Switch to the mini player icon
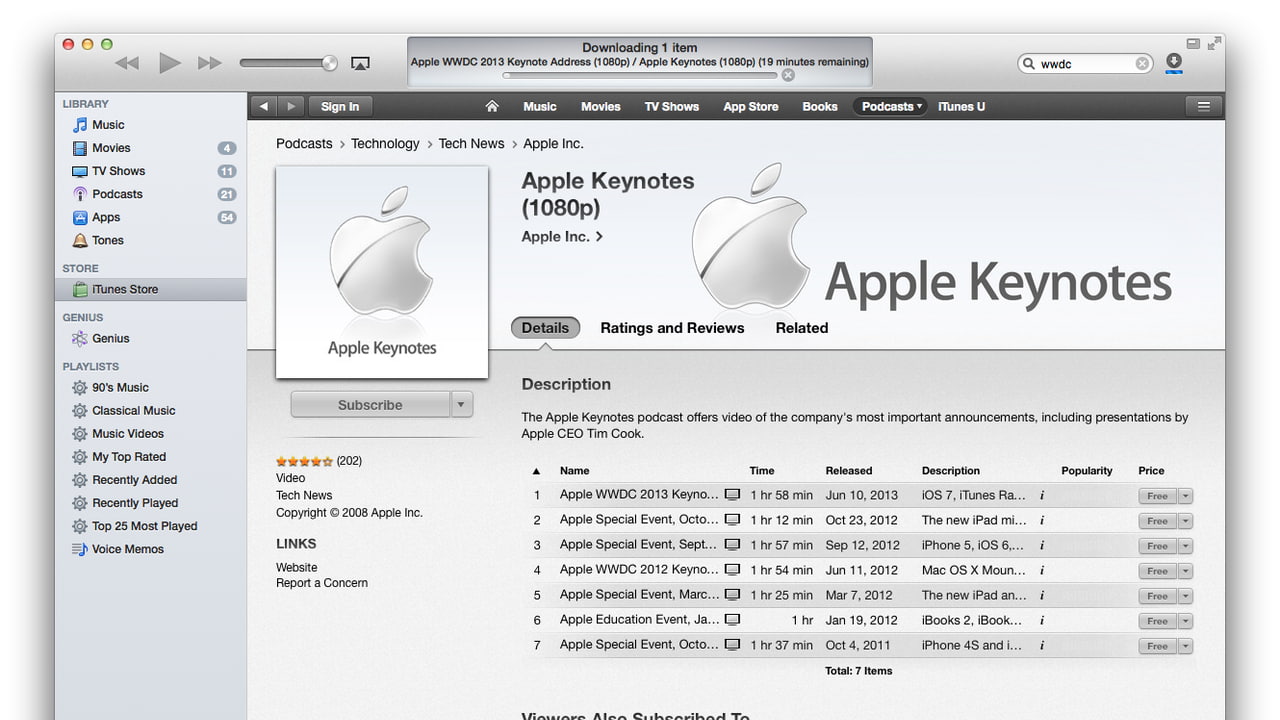1280x720 pixels. [1193, 43]
